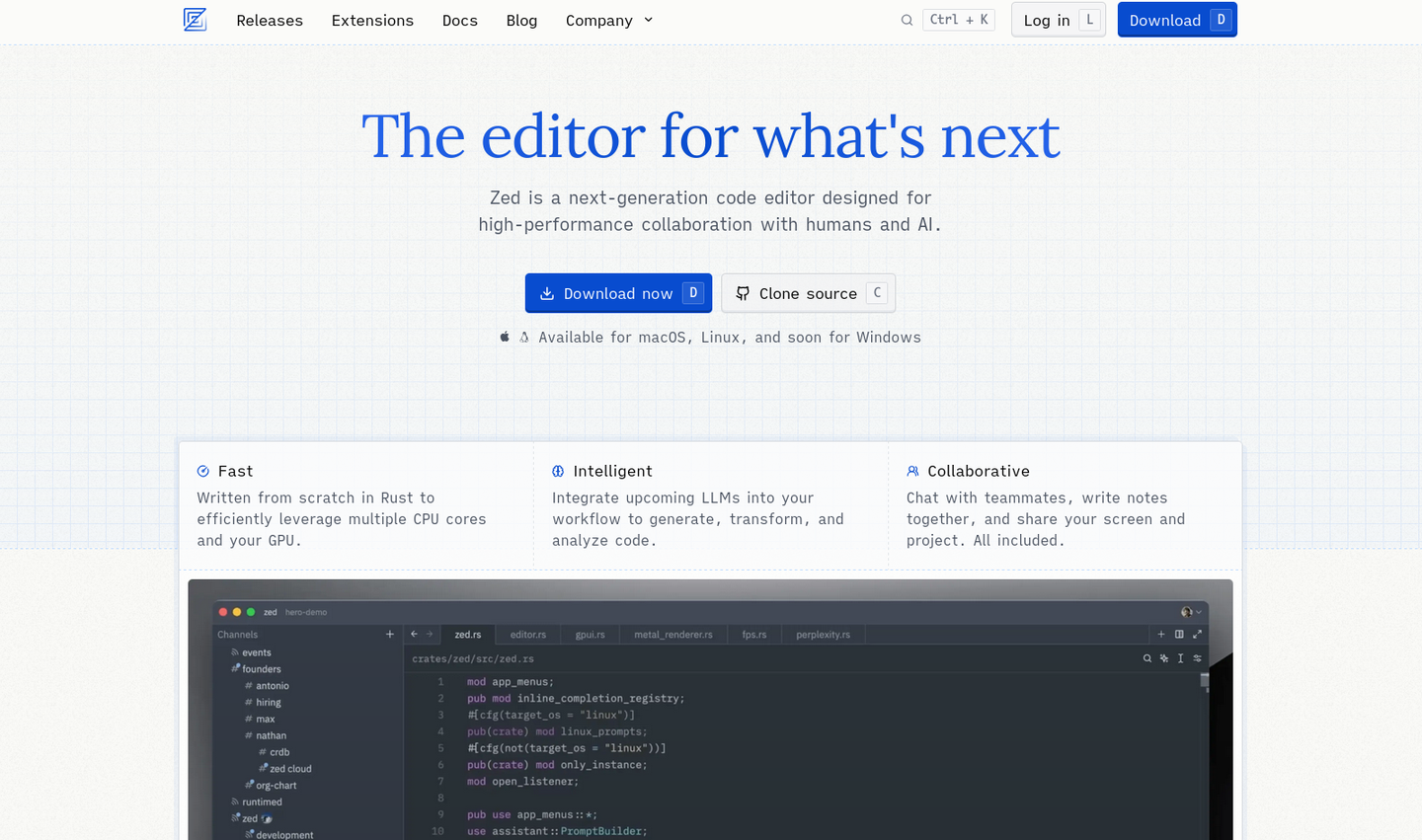Open the user avatar menu in the editor titlebar
The width and height of the screenshot is (1422, 840).
[x=1185, y=611]
